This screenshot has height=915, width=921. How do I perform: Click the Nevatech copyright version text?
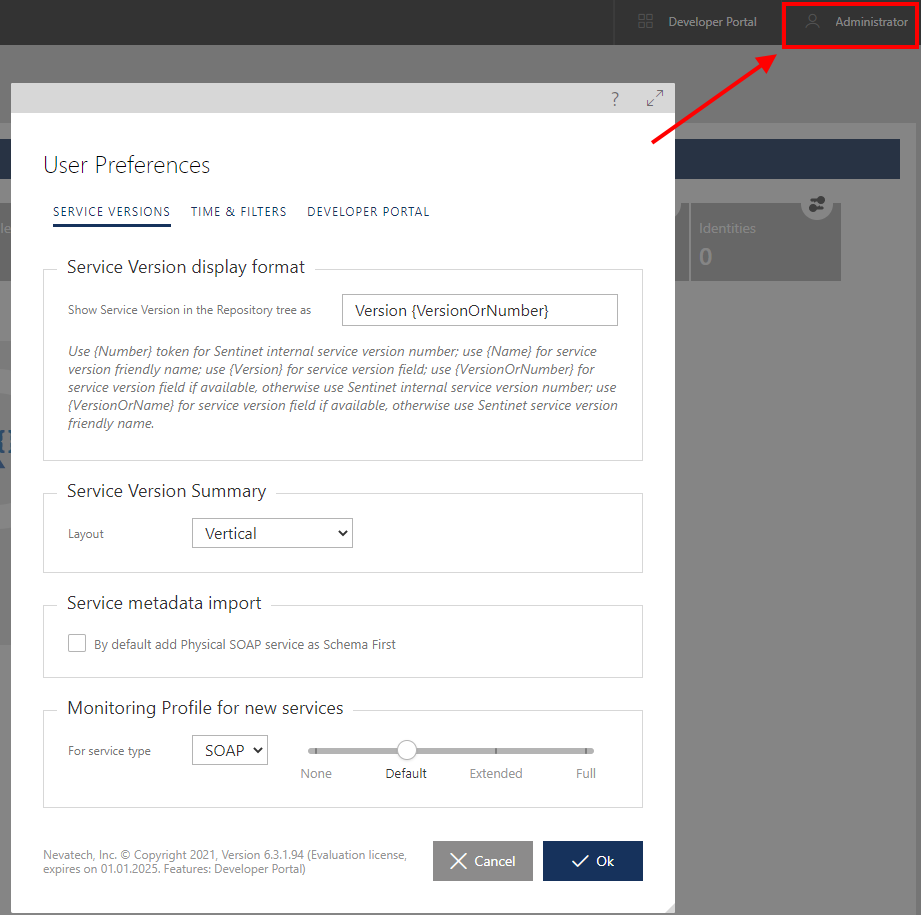click(225, 862)
